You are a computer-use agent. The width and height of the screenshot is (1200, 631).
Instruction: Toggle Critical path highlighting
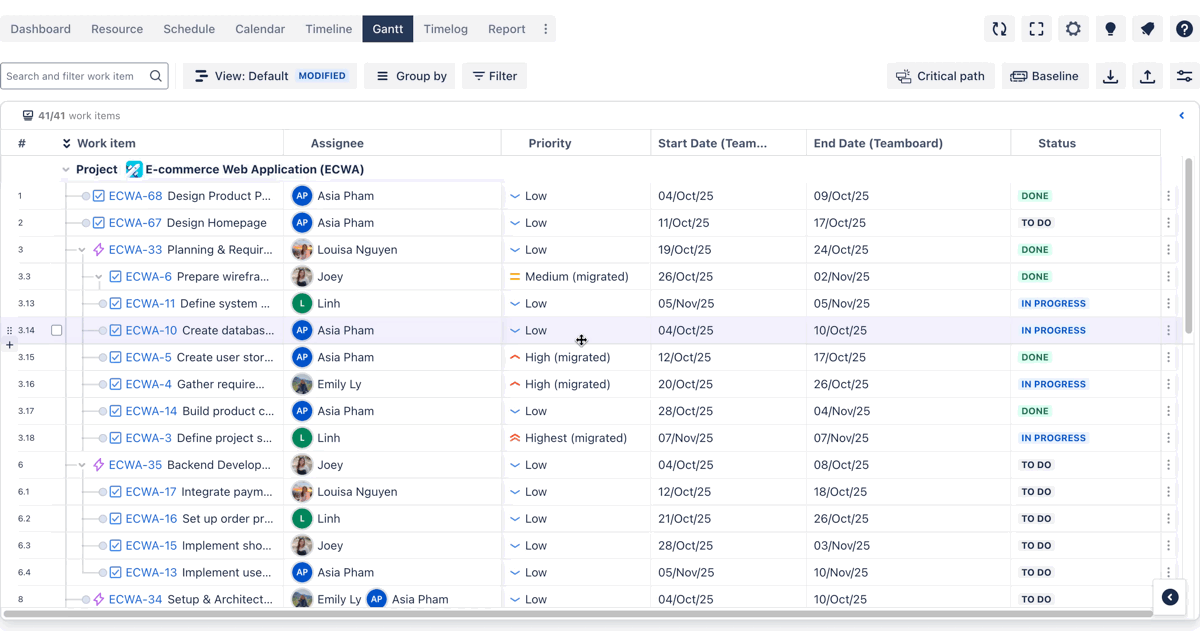tap(940, 76)
